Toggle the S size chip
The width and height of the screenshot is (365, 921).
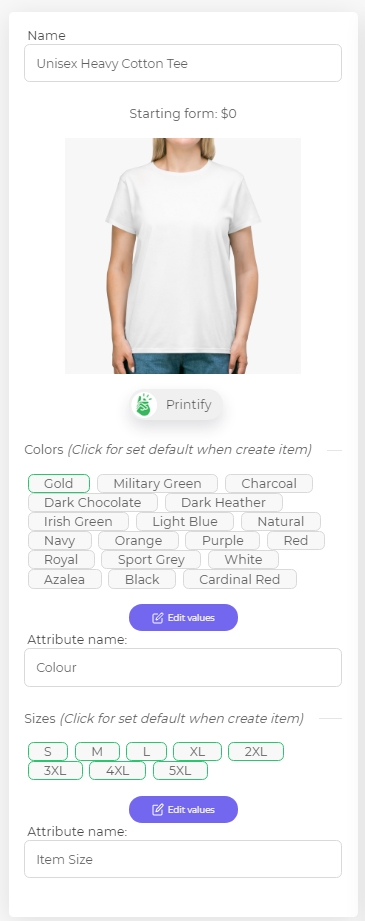click(x=48, y=751)
